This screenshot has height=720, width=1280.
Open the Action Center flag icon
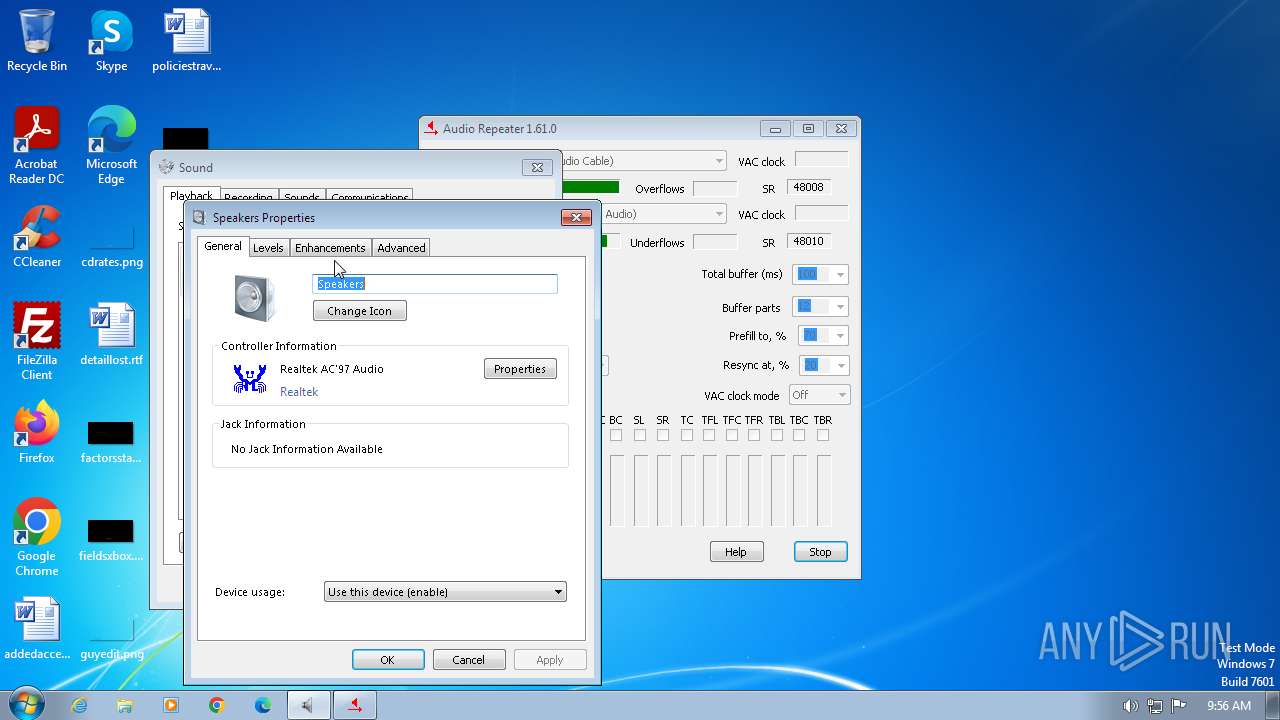[x=1179, y=705]
